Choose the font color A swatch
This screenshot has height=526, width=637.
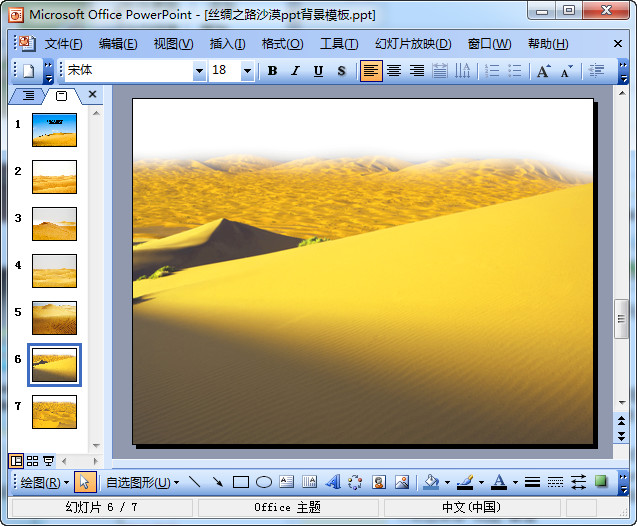point(499,482)
